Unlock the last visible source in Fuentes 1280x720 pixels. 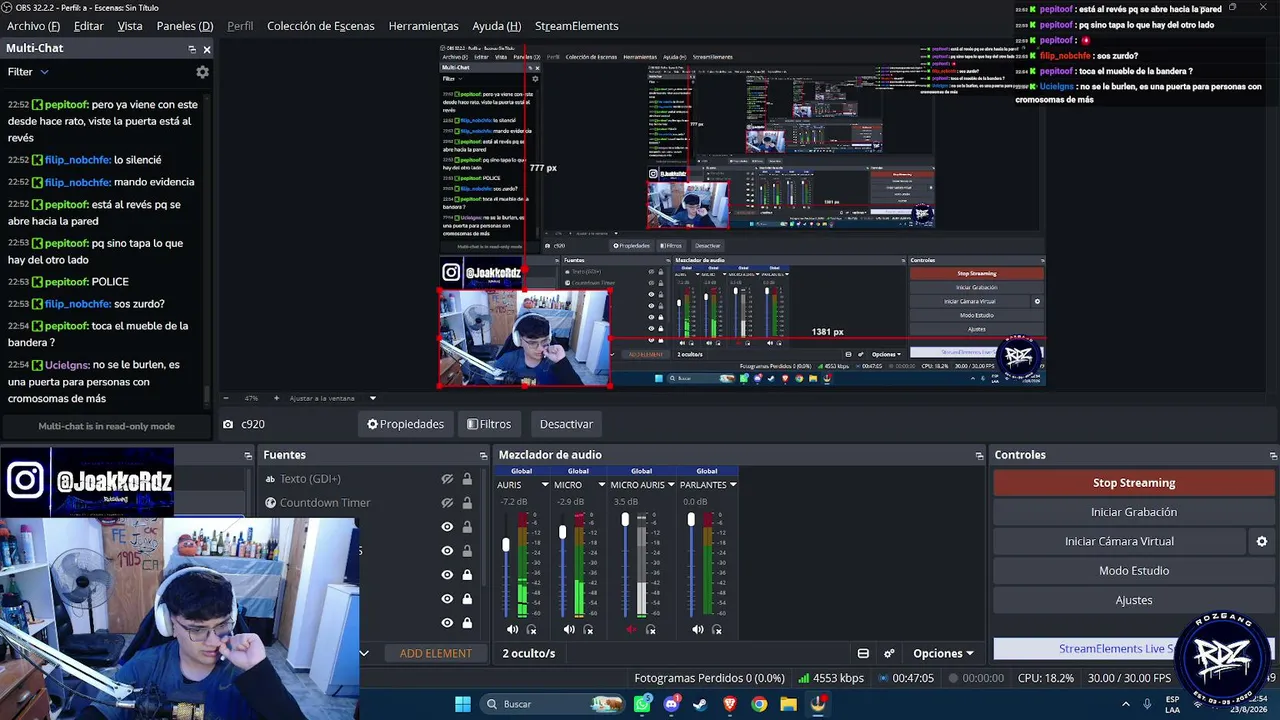point(467,623)
